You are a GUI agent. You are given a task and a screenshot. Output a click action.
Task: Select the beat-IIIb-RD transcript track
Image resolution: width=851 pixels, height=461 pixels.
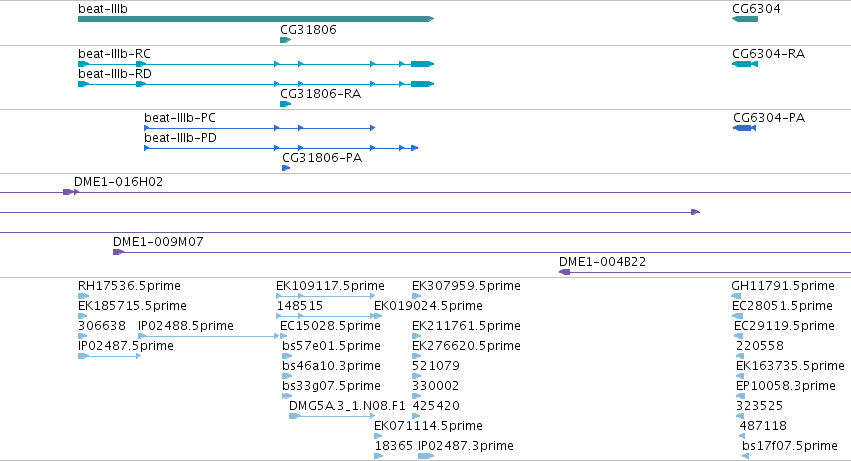coord(256,84)
